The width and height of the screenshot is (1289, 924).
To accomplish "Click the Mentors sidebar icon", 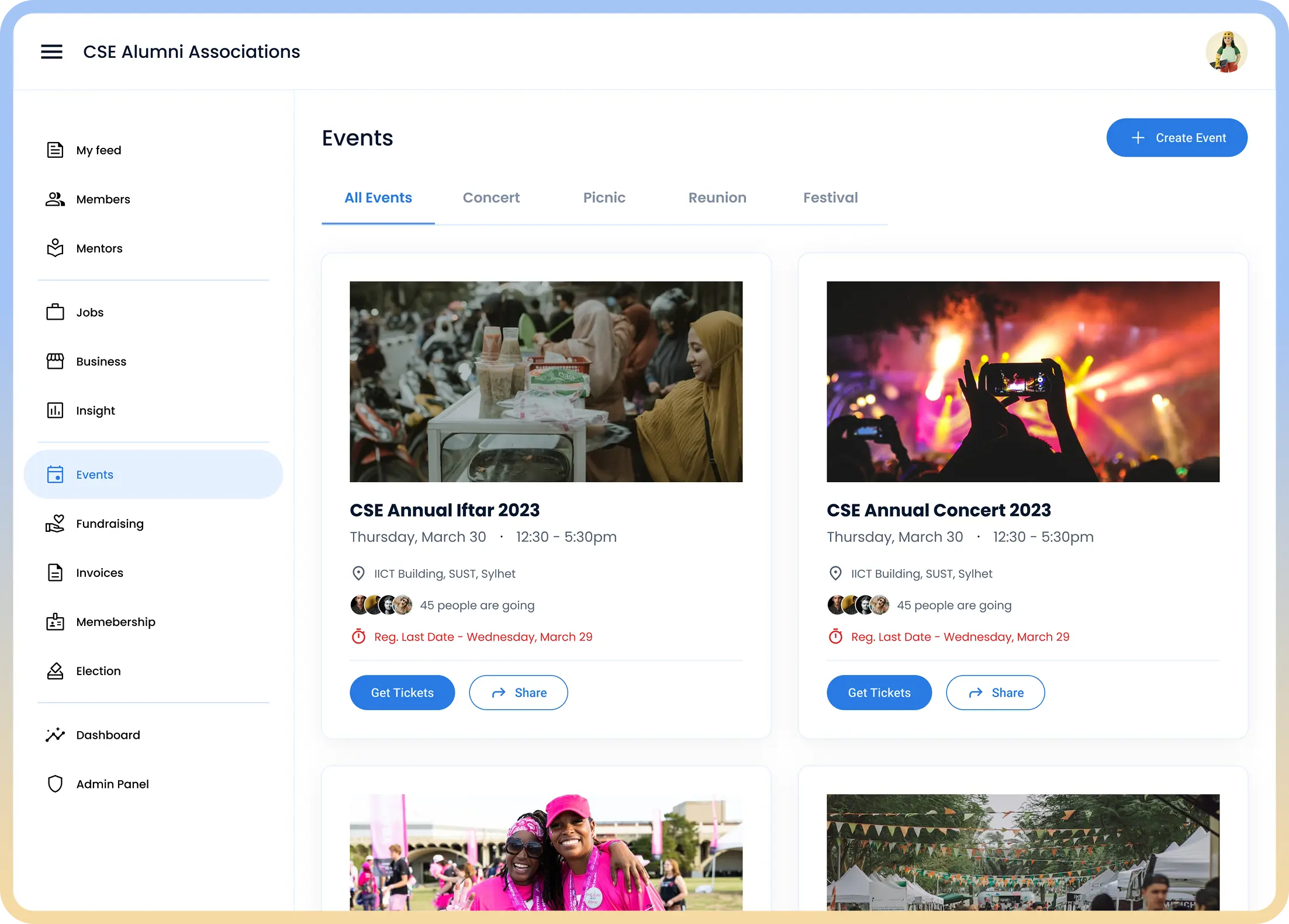I will click(x=55, y=248).
